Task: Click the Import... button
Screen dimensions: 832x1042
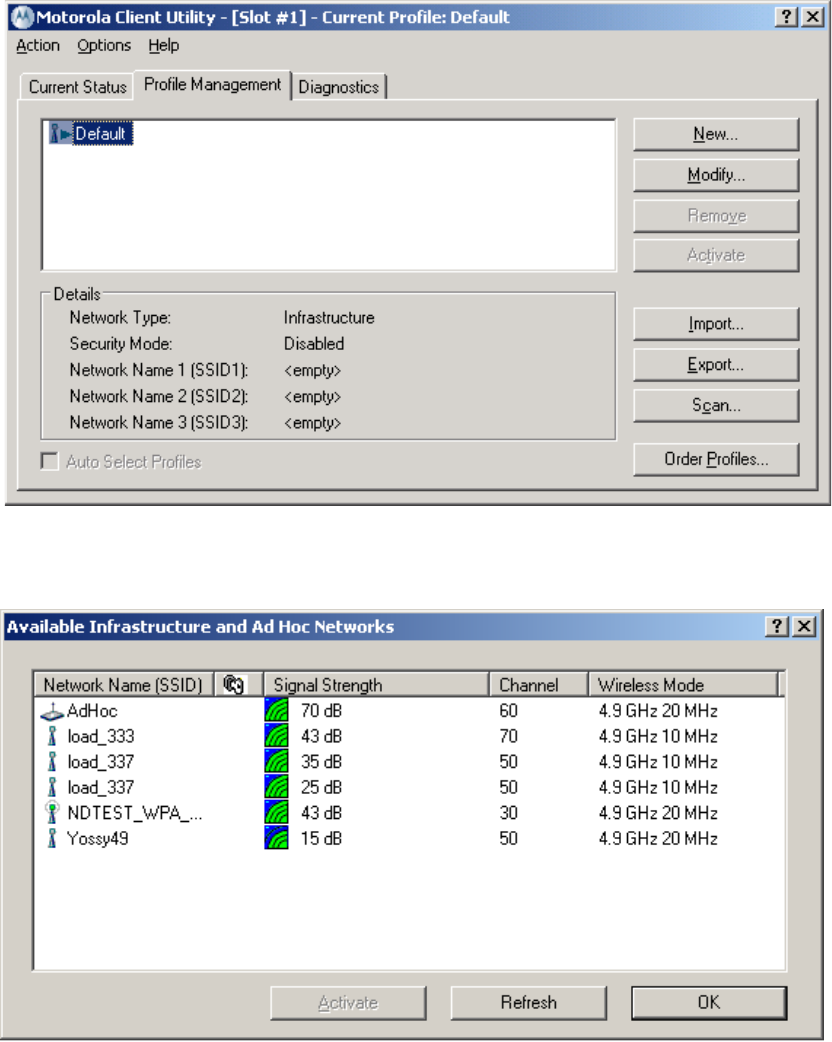Action: (x=716, y=324)
